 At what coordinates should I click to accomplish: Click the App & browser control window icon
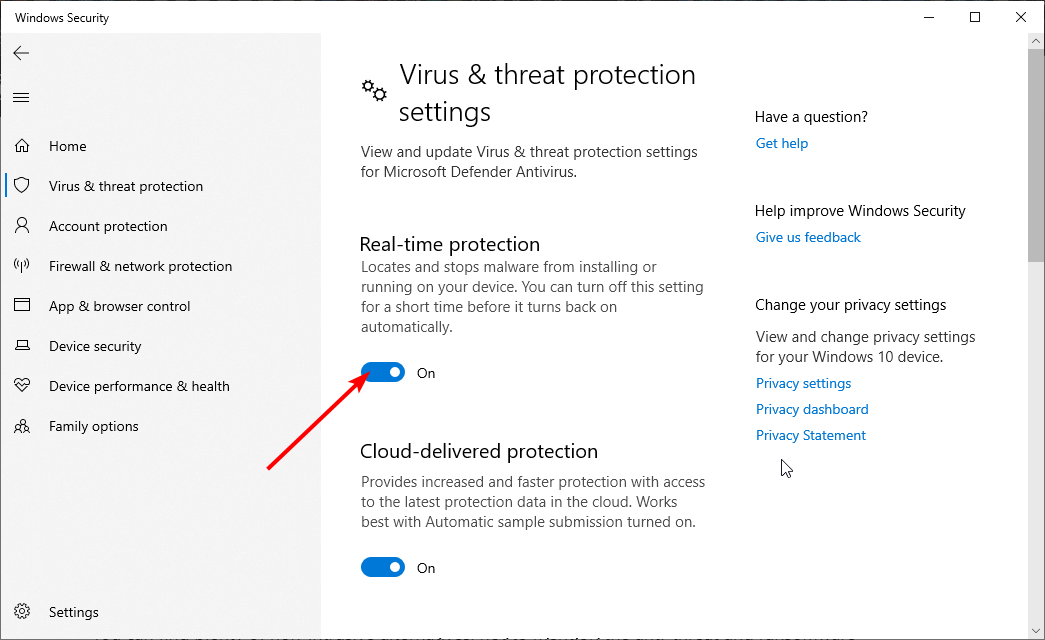pos(22,305)
